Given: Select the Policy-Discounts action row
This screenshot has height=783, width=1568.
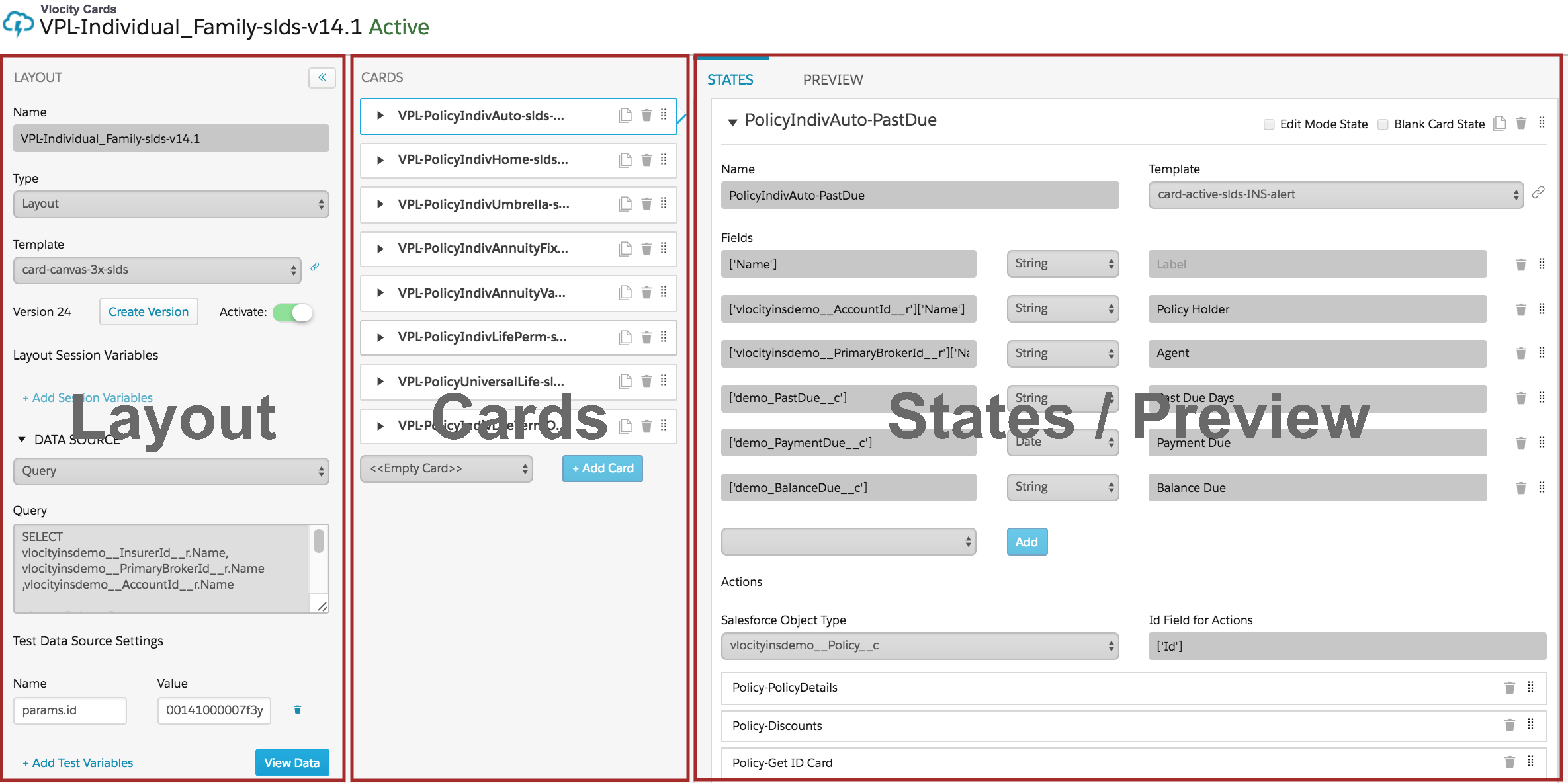Looking at the screenshot, I should 1133,725.
